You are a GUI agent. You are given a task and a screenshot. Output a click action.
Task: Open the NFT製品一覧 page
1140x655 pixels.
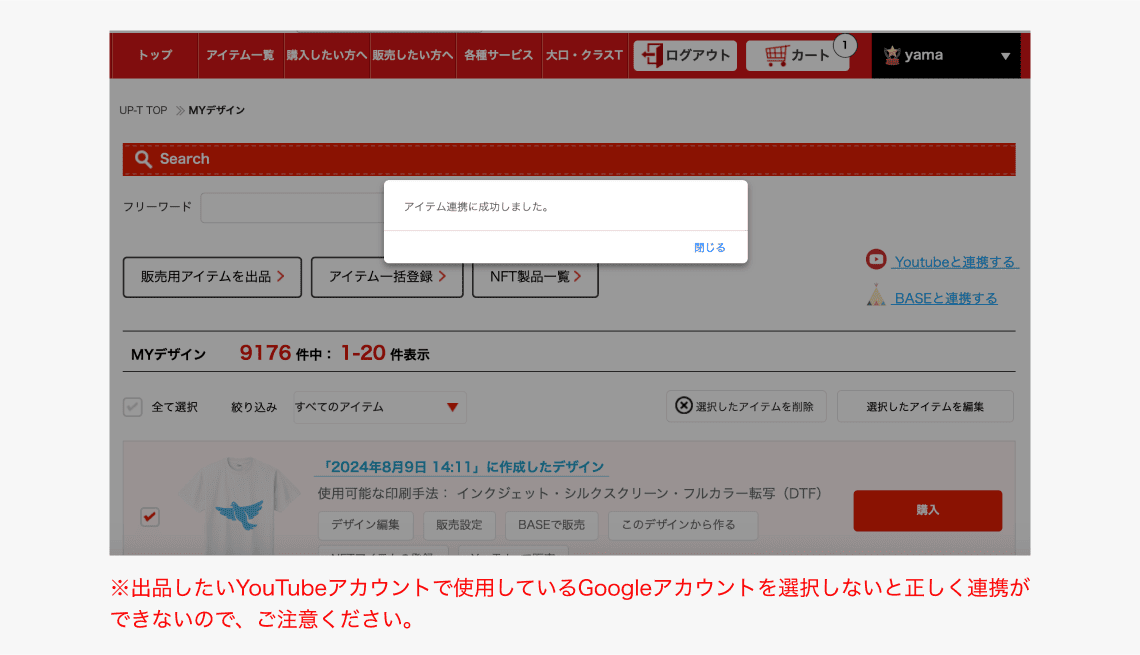(535, 277)
